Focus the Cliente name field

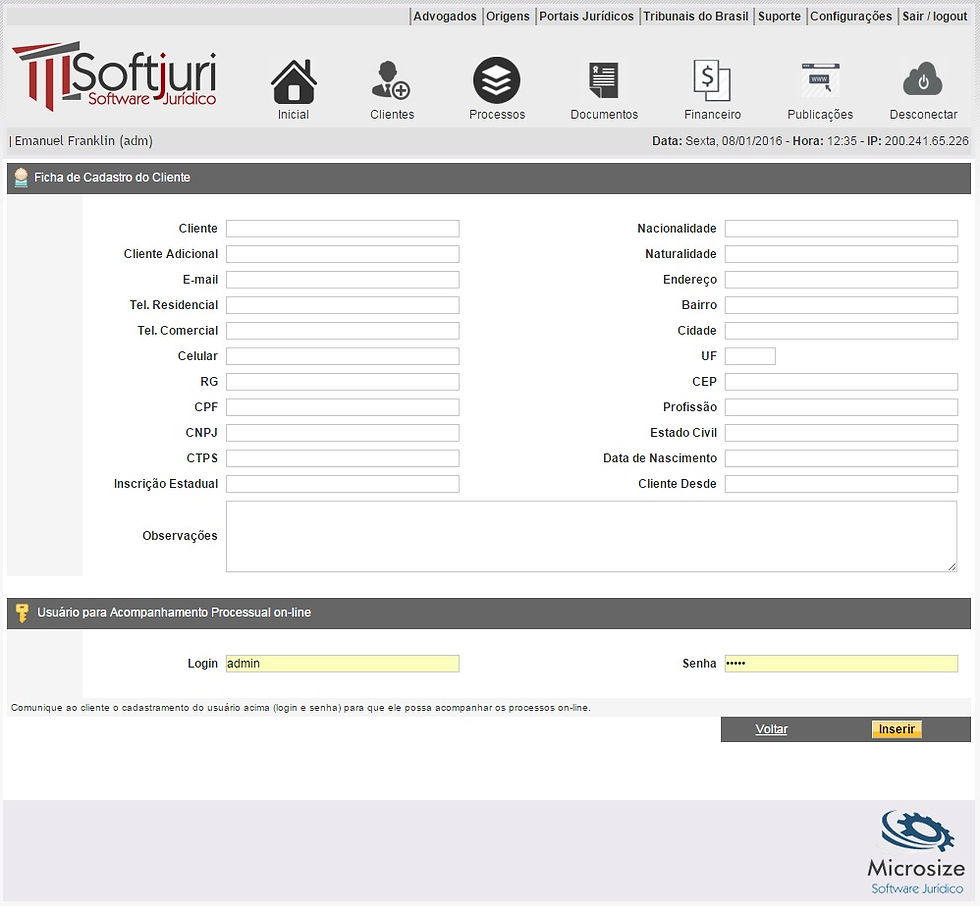tap(342, 229)
